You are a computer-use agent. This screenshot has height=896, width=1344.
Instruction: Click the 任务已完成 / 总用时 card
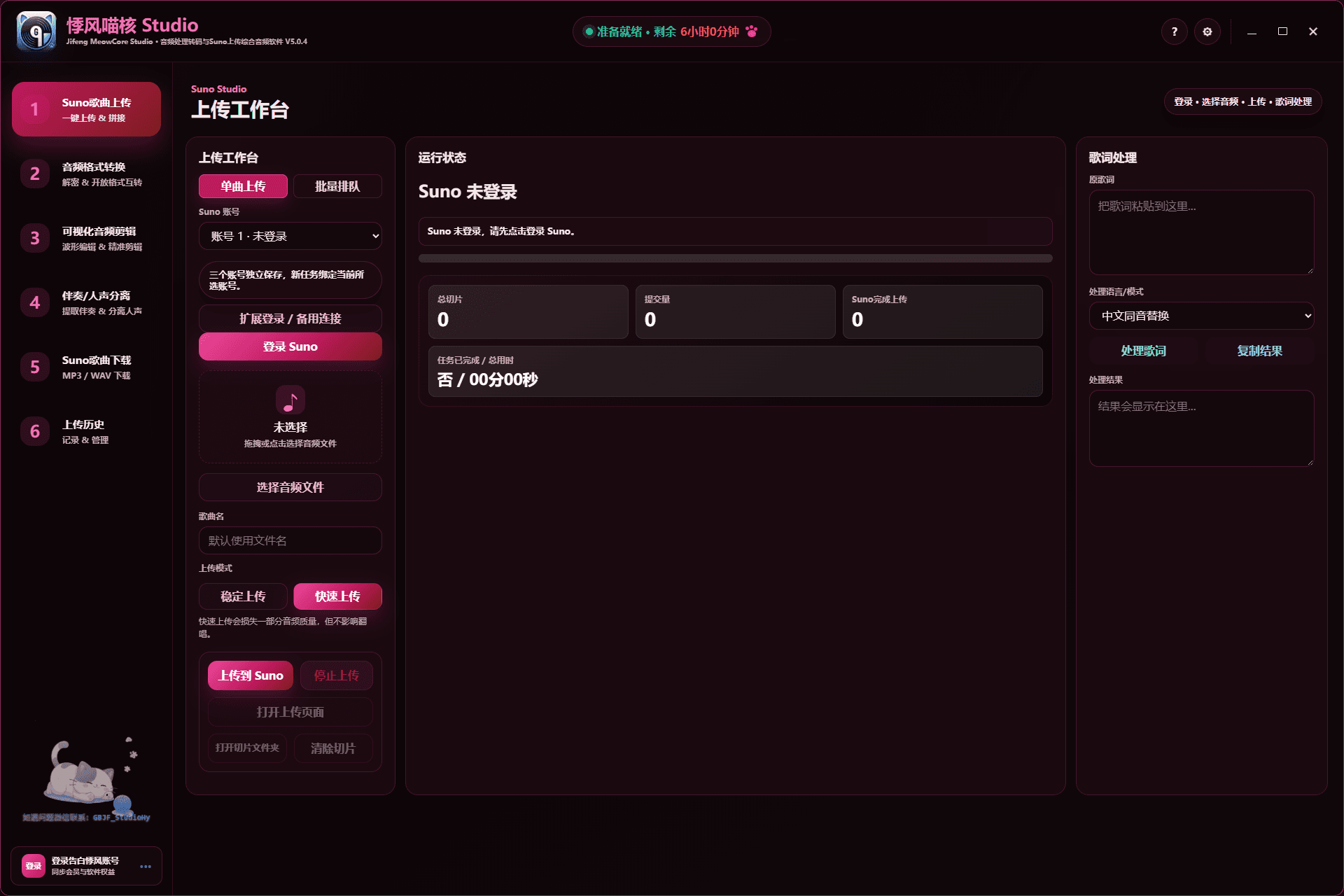(735, 371)
